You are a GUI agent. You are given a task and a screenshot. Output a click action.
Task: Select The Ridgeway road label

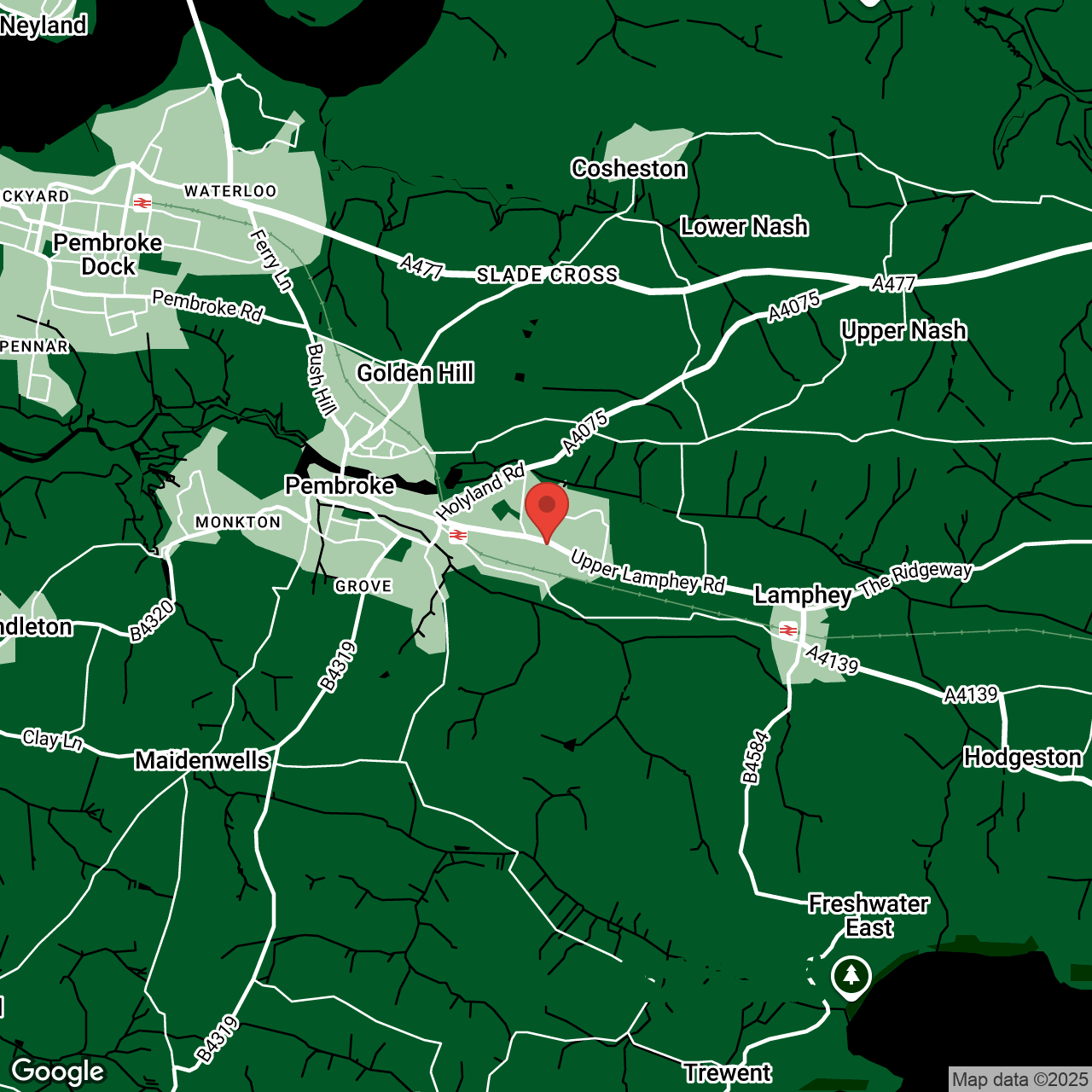coord(915,579)
